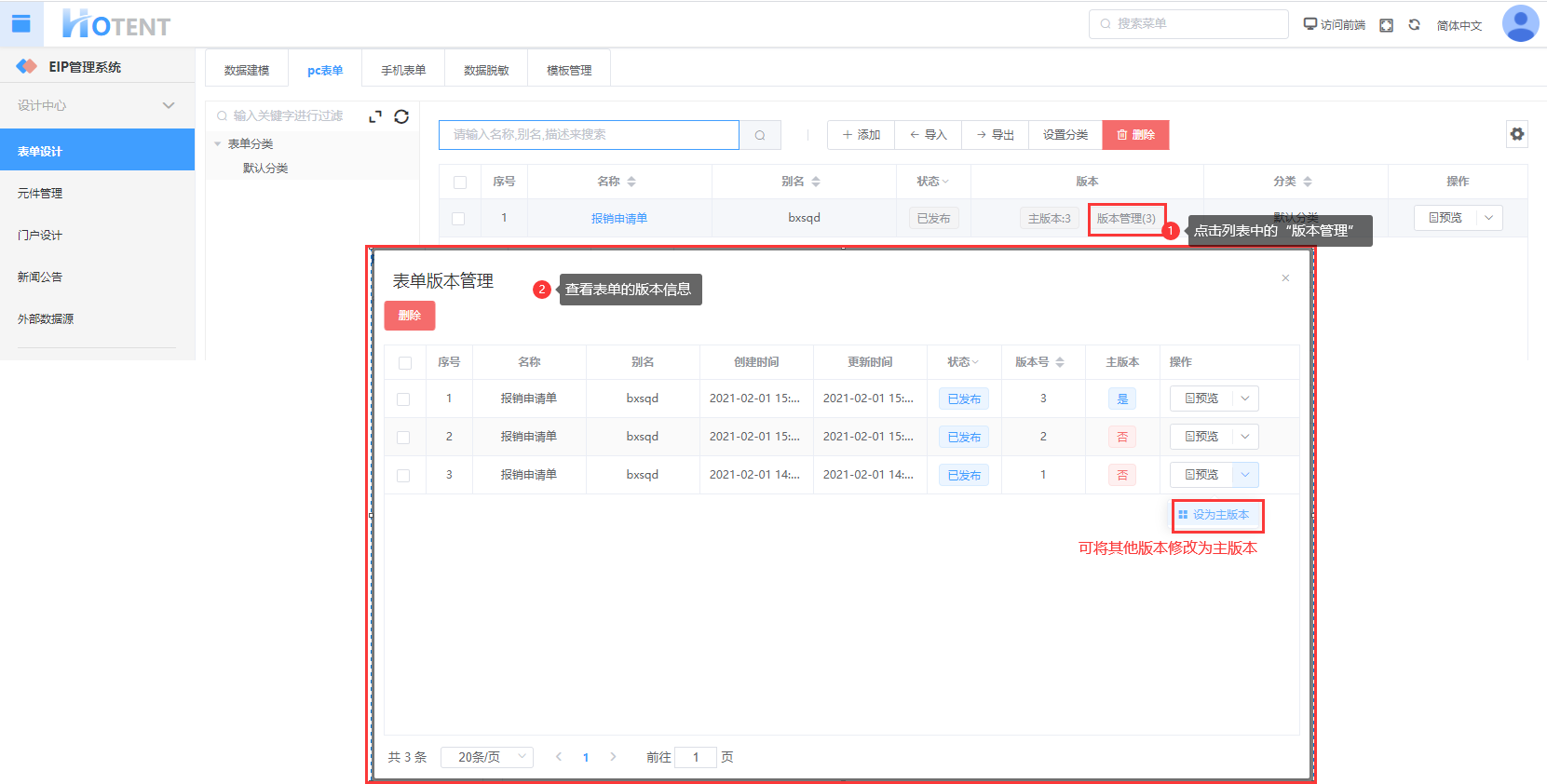Click the refresh icon in top header

[1414, 25]
